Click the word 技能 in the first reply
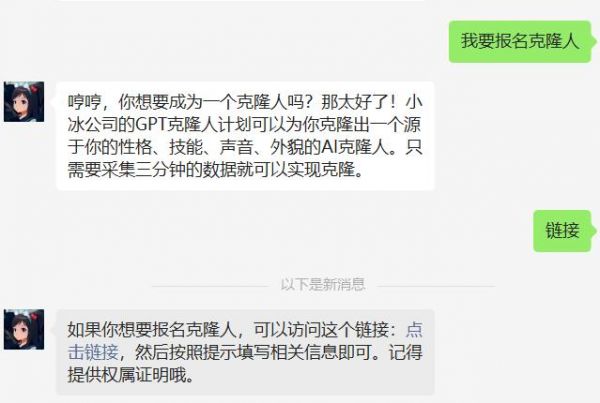The height and width of the screenshot is (403, 600). (x=186, y=147)
